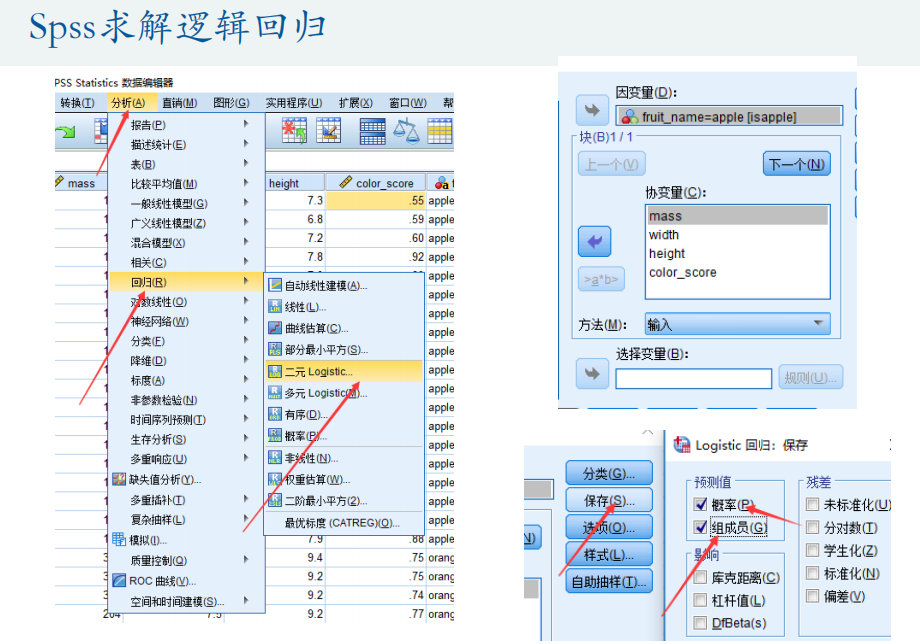
Task: Click the 有序(D) regression icon
Action: (275, 414)
